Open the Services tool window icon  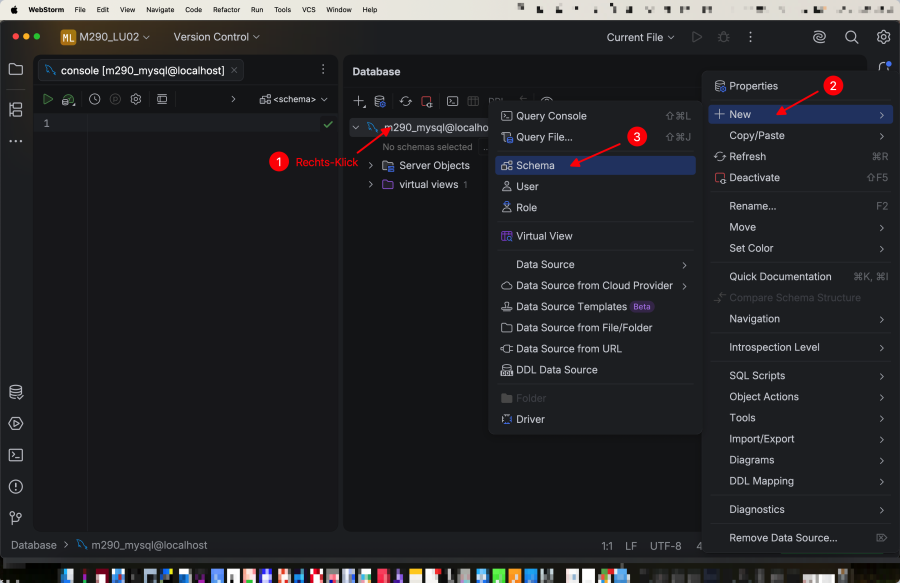16,423
